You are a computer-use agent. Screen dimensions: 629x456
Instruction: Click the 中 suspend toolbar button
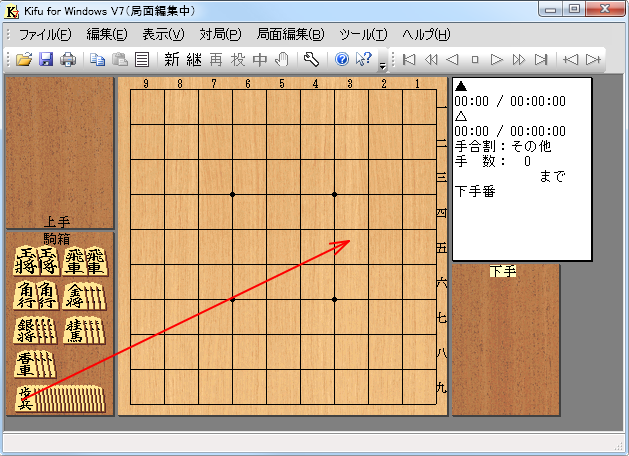(260, 59)
